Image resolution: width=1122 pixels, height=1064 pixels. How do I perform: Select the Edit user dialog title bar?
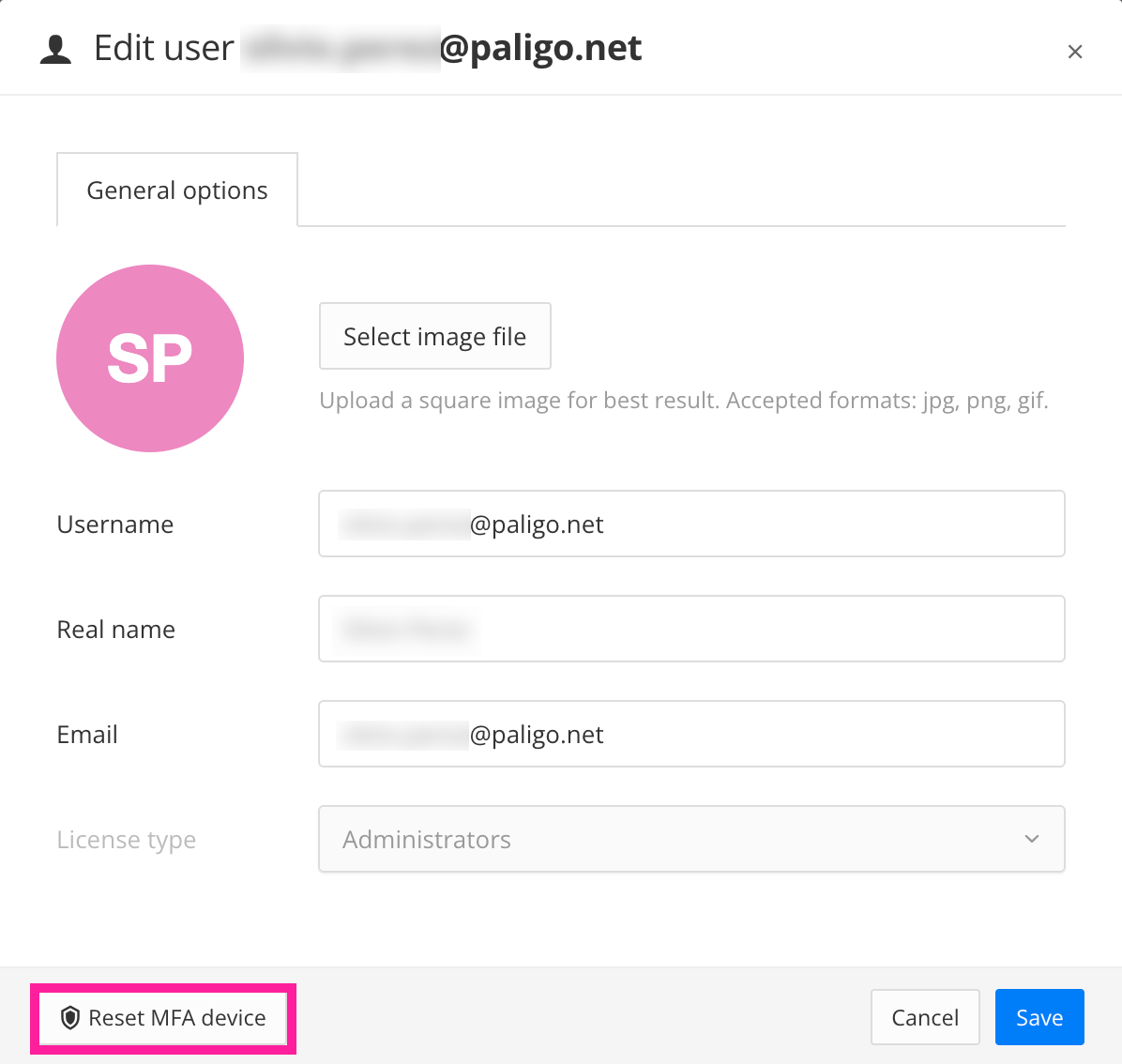(x=366, y=47)
